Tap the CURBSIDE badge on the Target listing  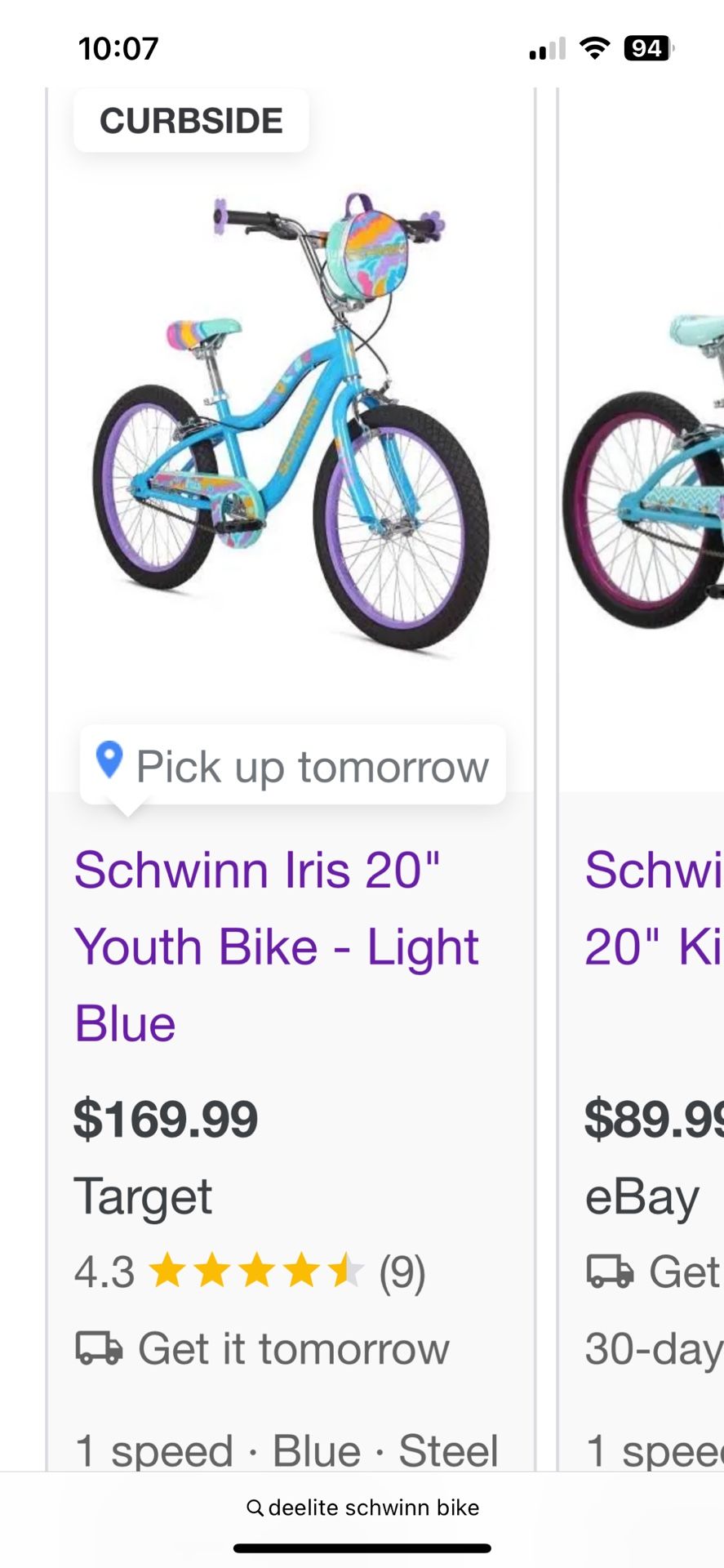190,120
